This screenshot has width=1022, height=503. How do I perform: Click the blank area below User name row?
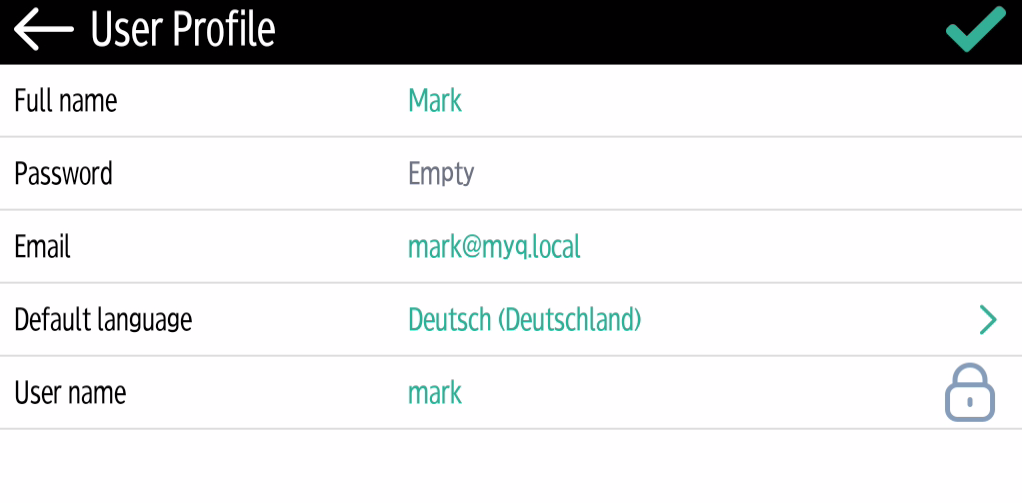[x=510, y=466]
